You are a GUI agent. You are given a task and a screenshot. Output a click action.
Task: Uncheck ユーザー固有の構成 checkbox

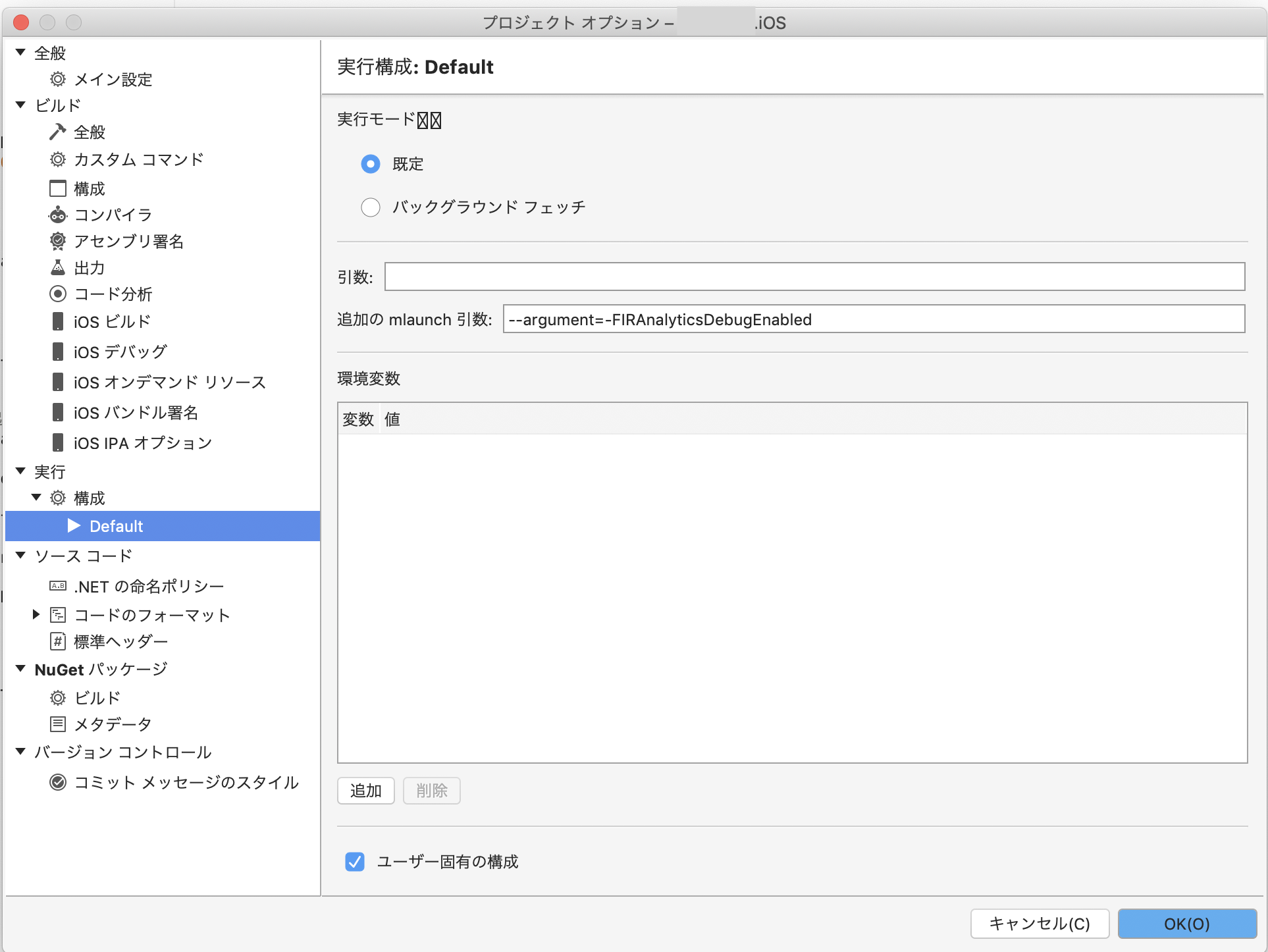pos(355,862)
